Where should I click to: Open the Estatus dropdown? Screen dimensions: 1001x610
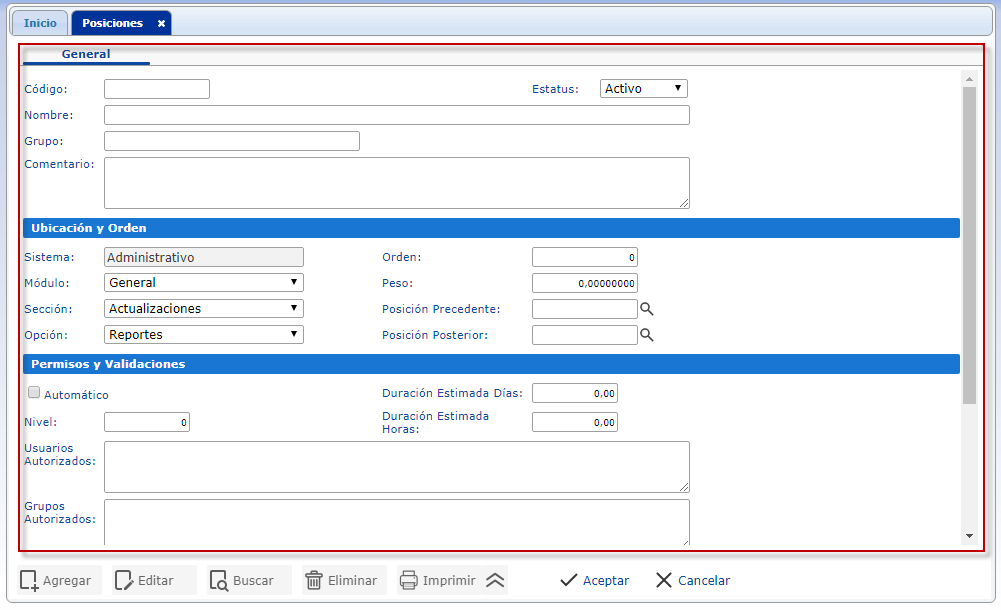(644, 89)
